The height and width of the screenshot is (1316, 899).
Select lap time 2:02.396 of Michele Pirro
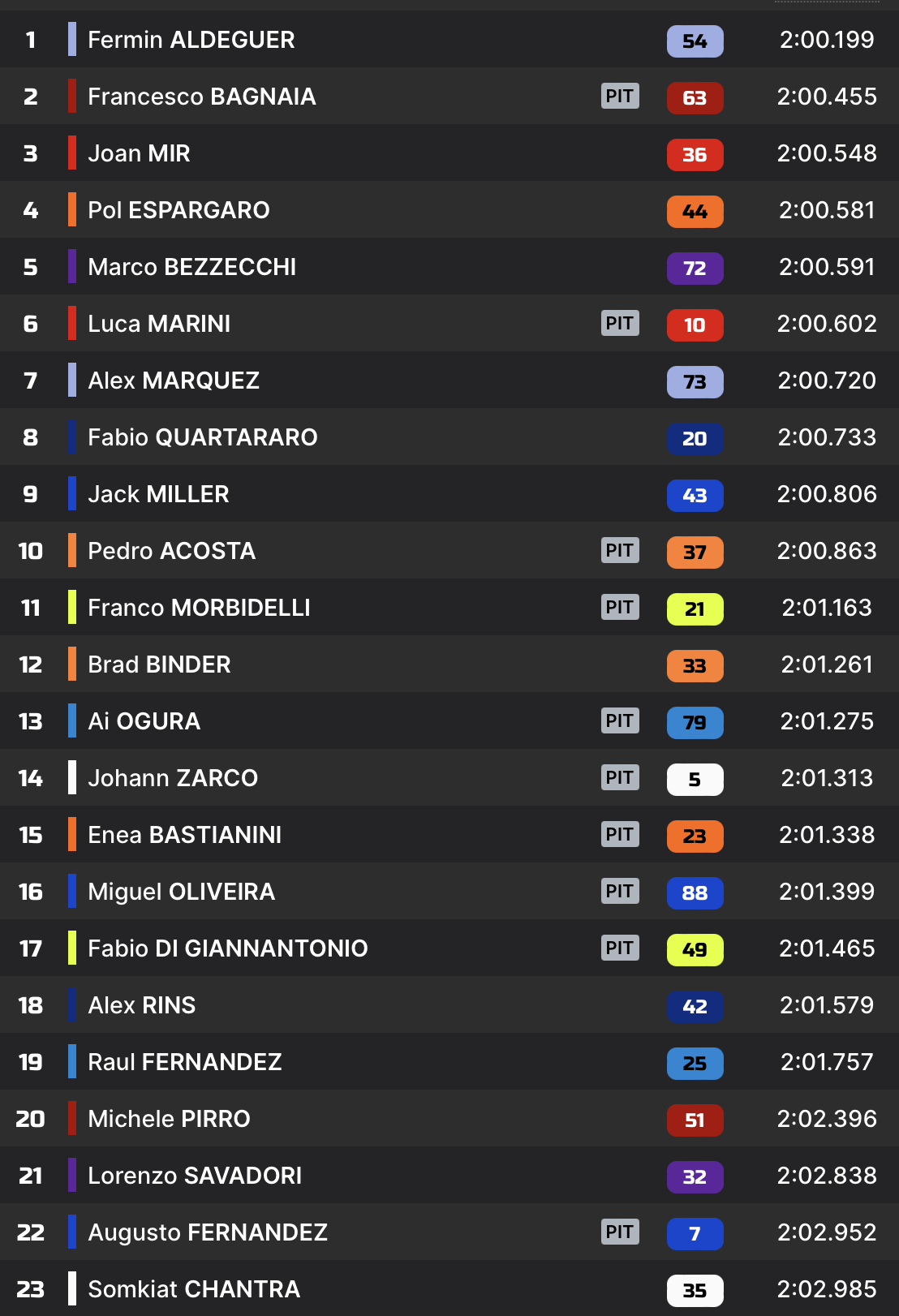point(826,1119)
